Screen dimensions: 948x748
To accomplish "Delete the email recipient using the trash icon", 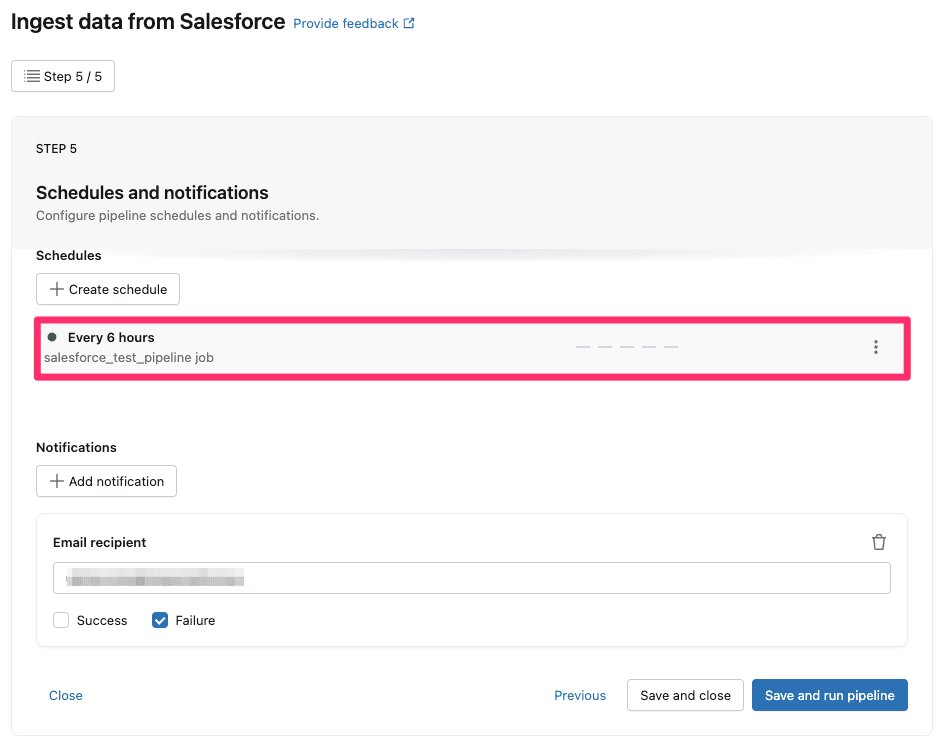I will coord(879,541).
